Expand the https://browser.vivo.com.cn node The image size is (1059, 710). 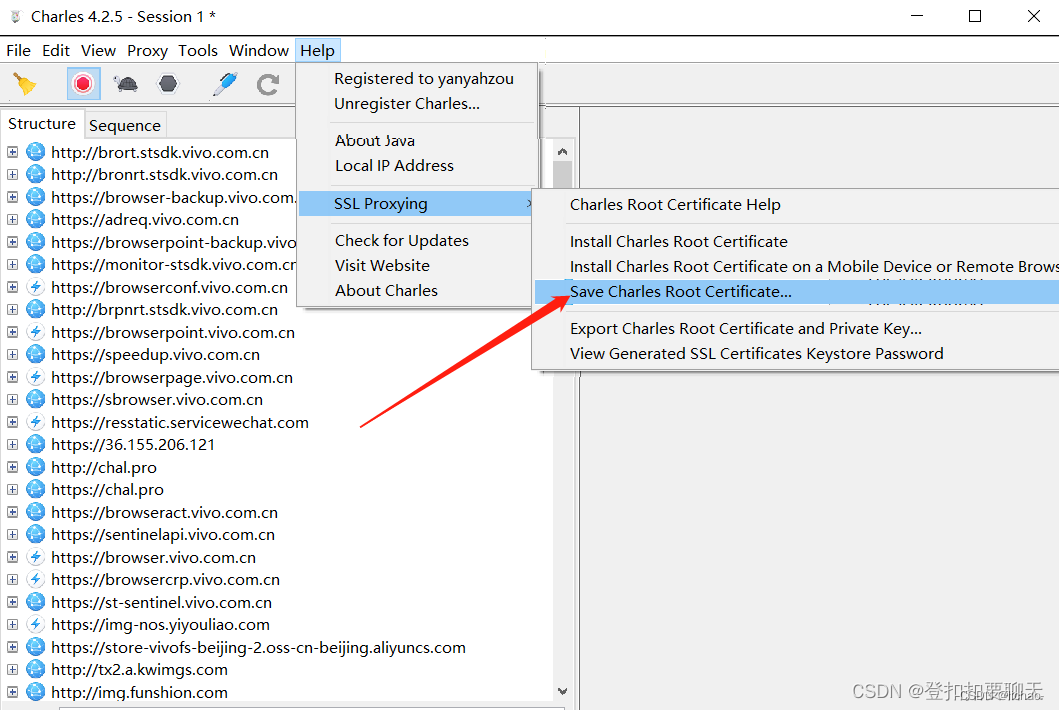12,557
